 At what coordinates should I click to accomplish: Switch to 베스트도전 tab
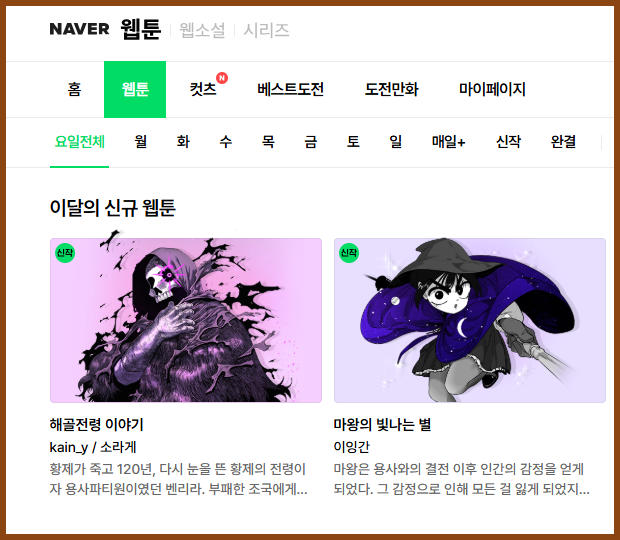click(x=290, y=89)
